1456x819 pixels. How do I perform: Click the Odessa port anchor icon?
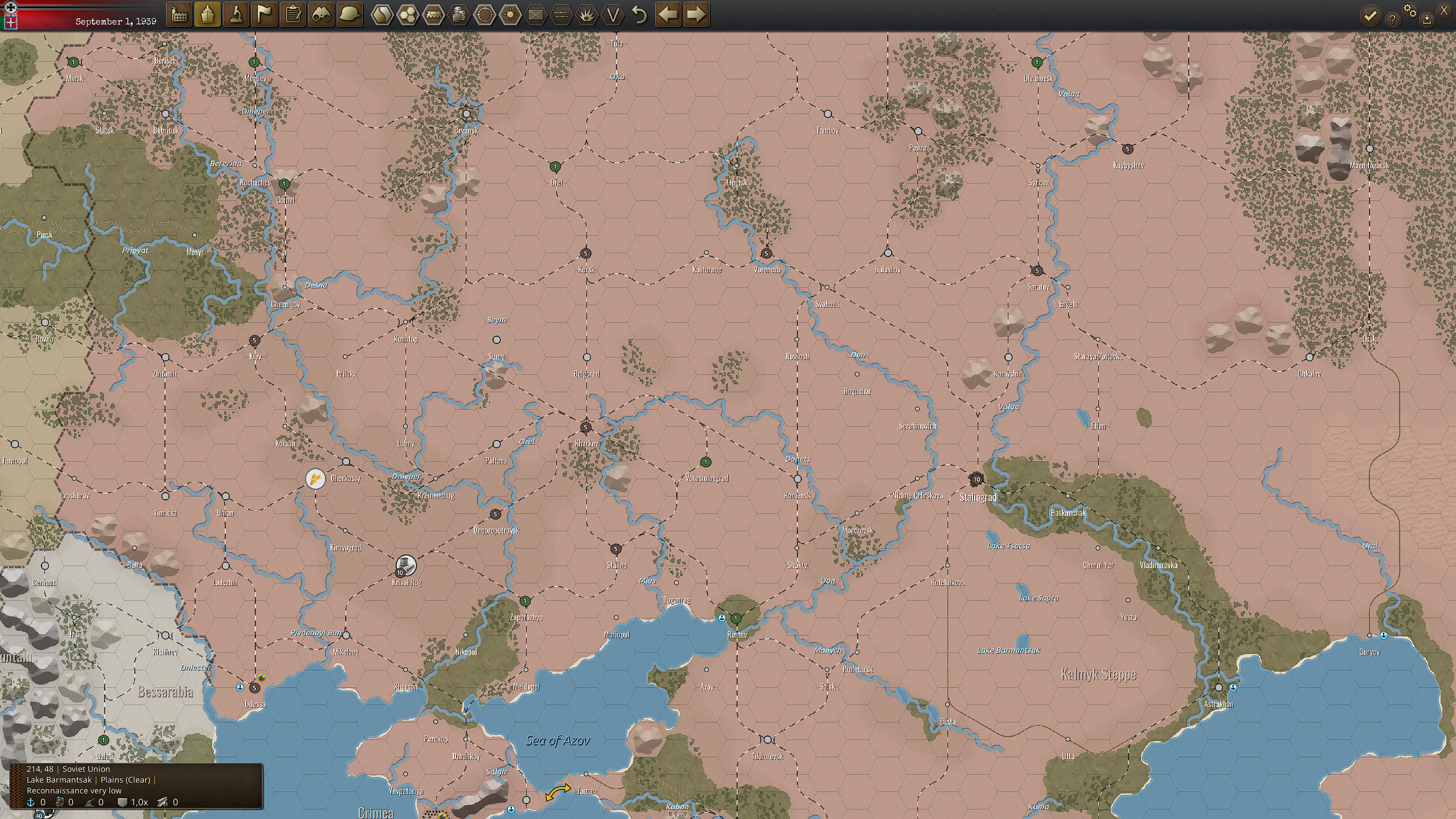(240, 687)
